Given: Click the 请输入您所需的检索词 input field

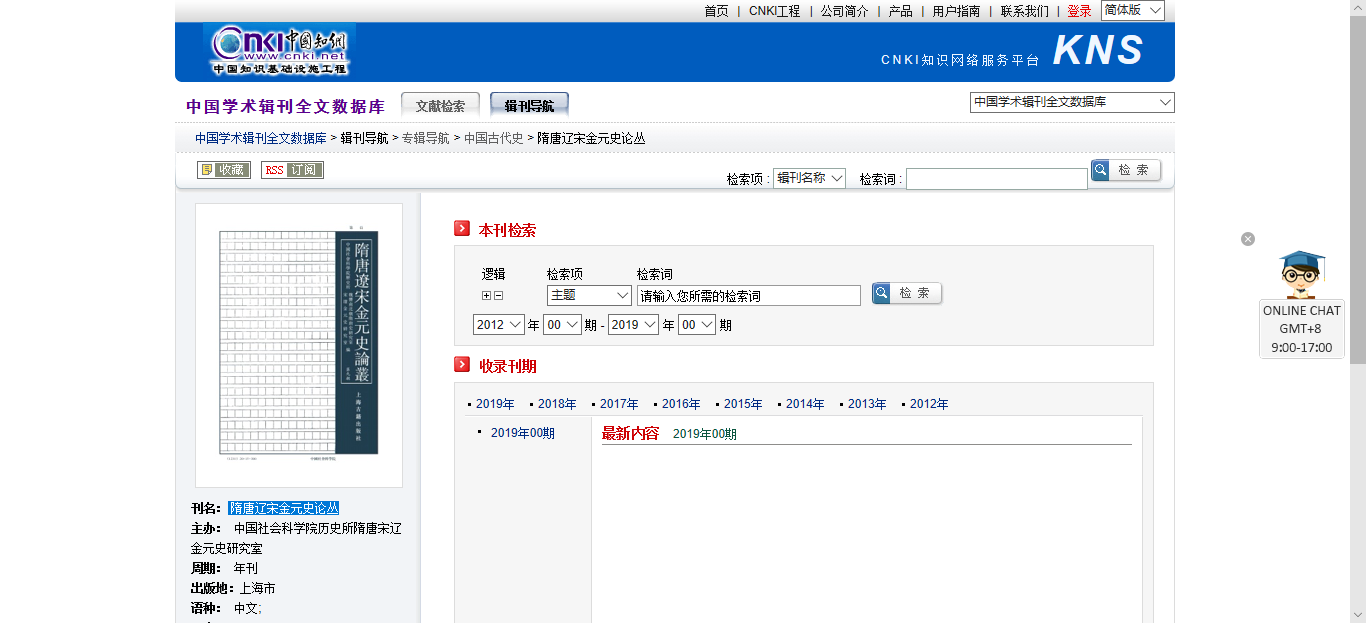Looking at the screenshot, I should (749, 296).
